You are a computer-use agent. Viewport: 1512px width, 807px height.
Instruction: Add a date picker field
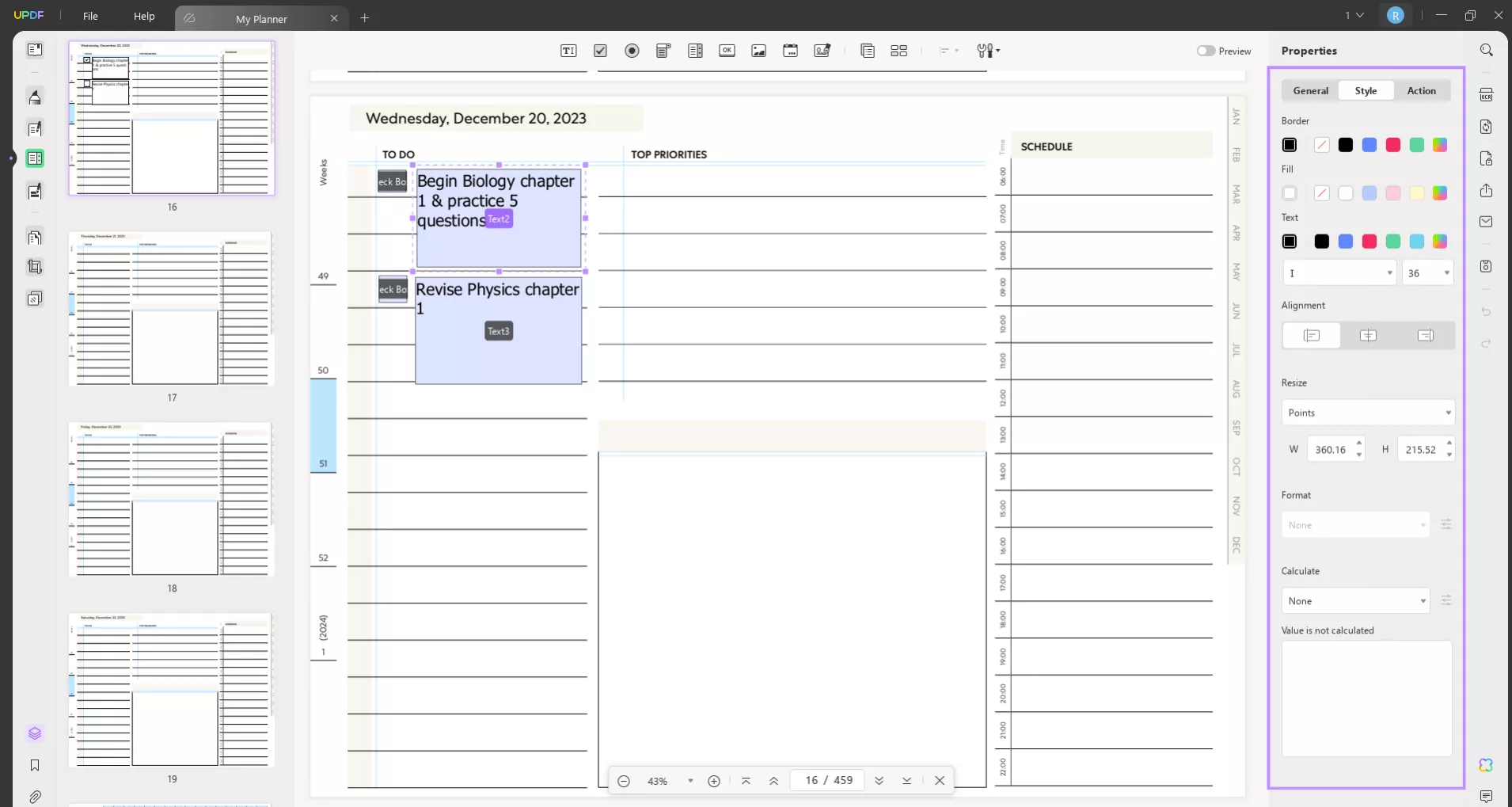[x=789, y=50]
